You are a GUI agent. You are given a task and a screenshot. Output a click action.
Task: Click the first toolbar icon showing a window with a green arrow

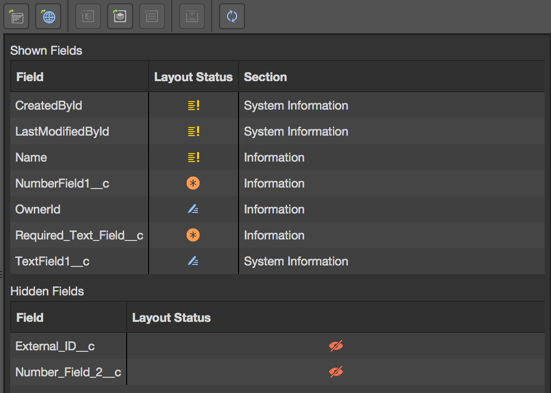16,16
